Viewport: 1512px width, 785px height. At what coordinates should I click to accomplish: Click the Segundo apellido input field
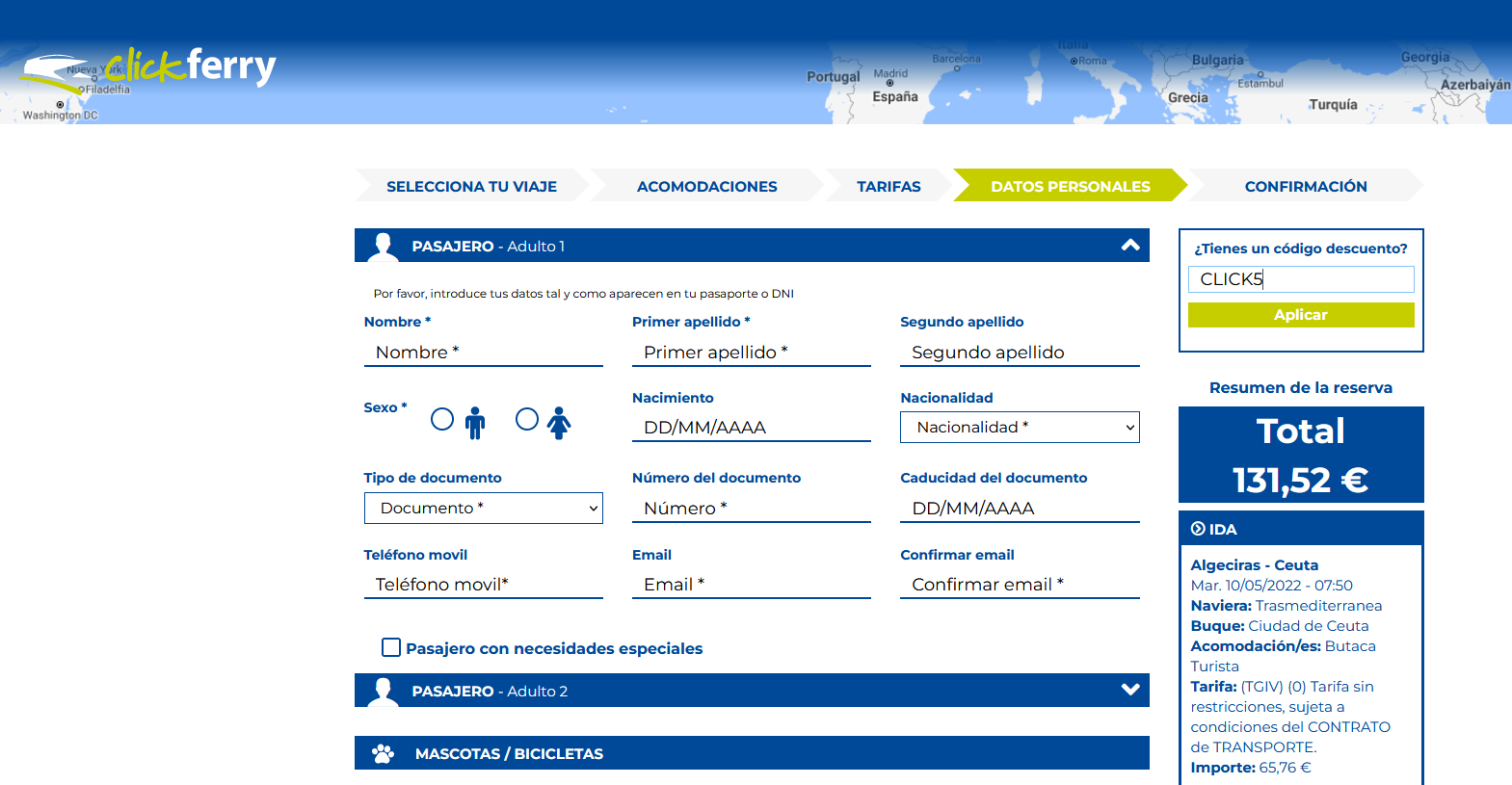[1020, 353]
